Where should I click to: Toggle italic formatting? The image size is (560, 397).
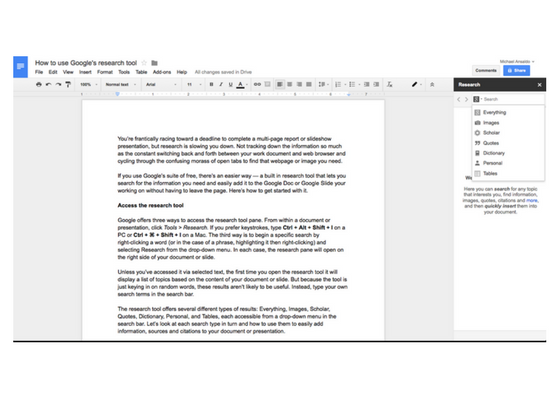(221, 84)
